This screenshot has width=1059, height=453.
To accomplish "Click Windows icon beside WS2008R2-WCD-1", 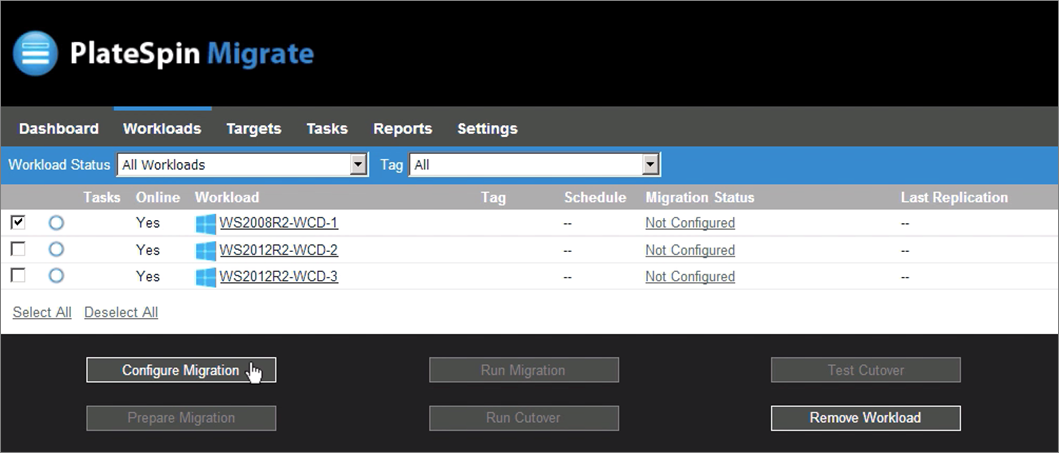I will tap(206, 224).
